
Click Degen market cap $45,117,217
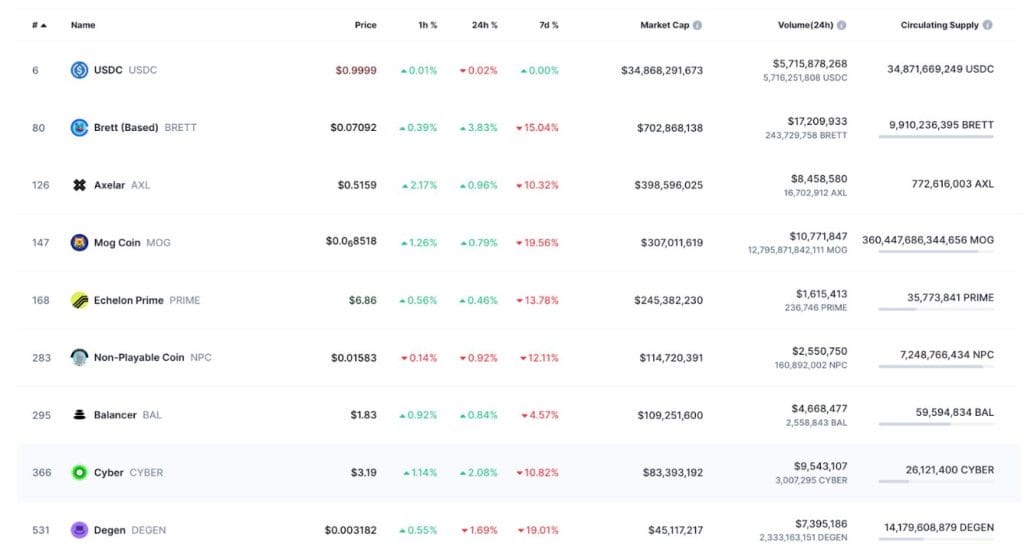click(675, 530)
